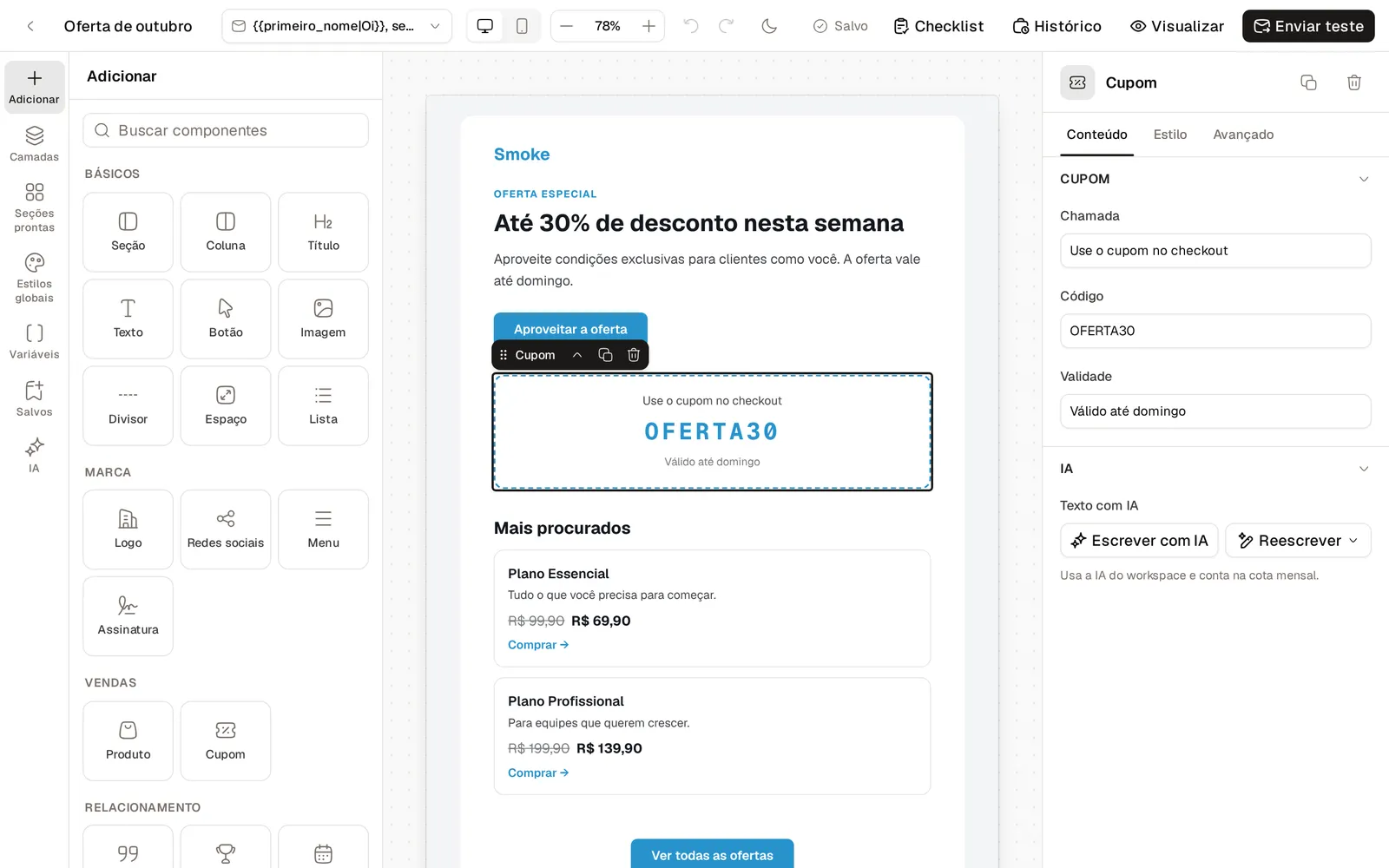Focus the Buscar componentes search field
Image resolution: width=1389 pixels, height=868 pixels.
point(226,130)
